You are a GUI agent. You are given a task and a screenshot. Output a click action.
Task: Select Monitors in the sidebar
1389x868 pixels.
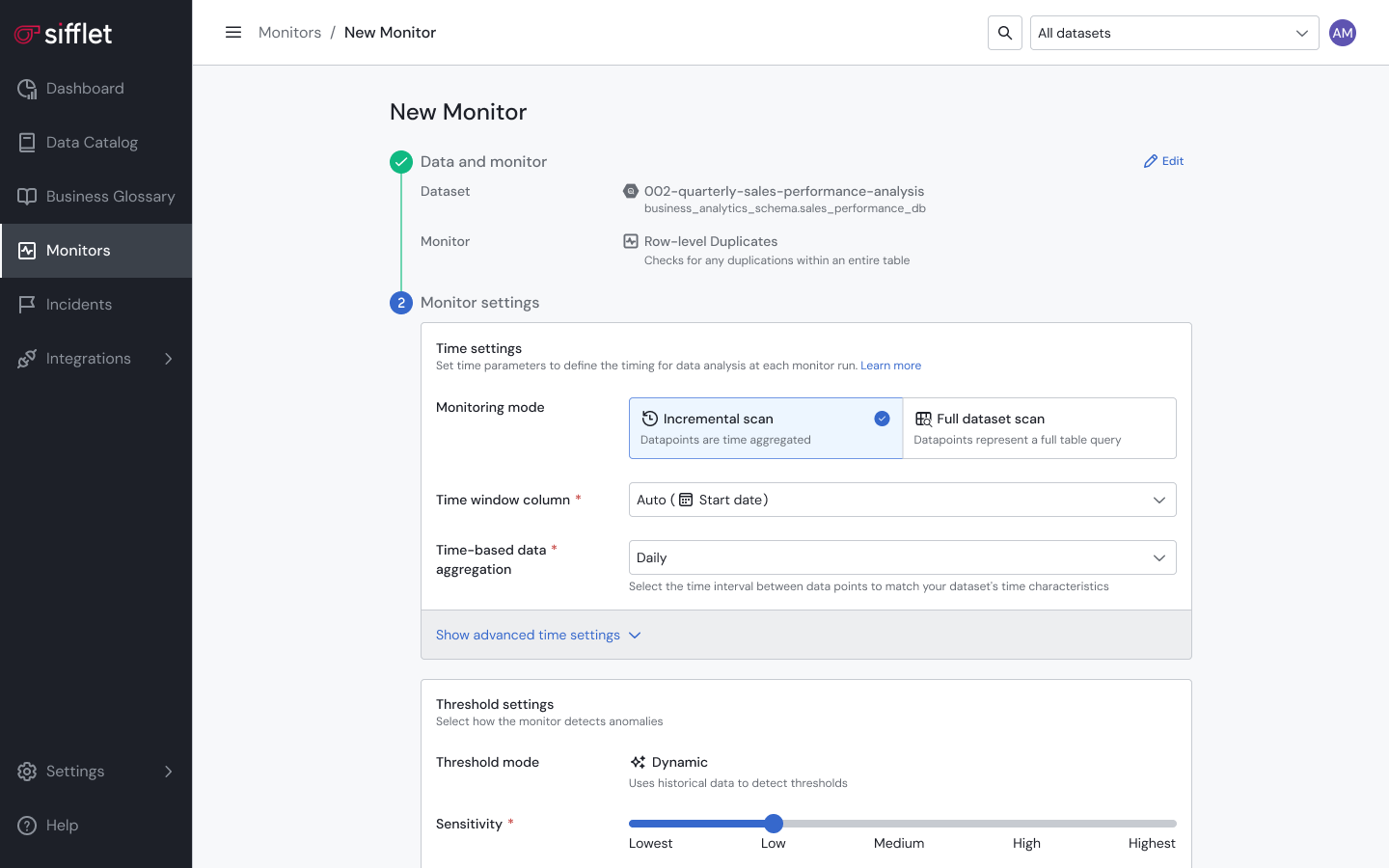(95, 251)
